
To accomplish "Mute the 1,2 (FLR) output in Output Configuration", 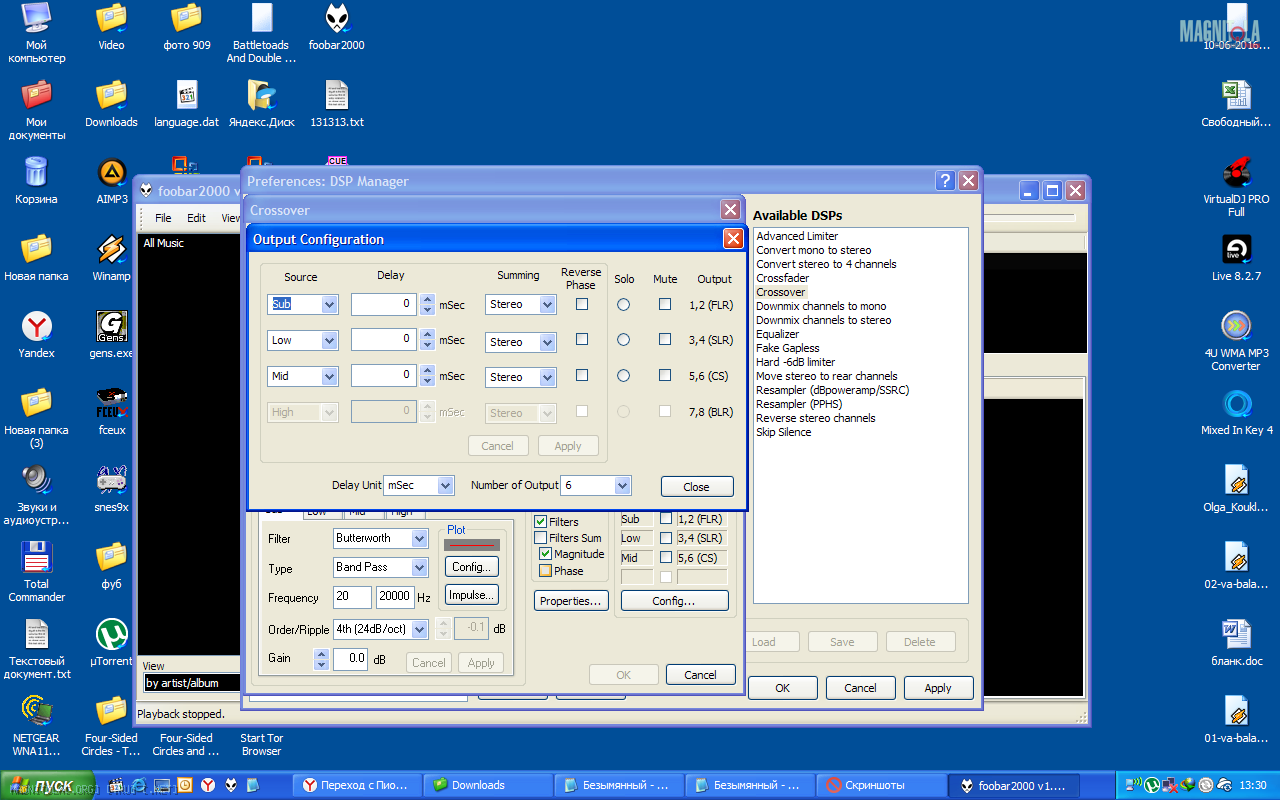I will tap(665, 304).
